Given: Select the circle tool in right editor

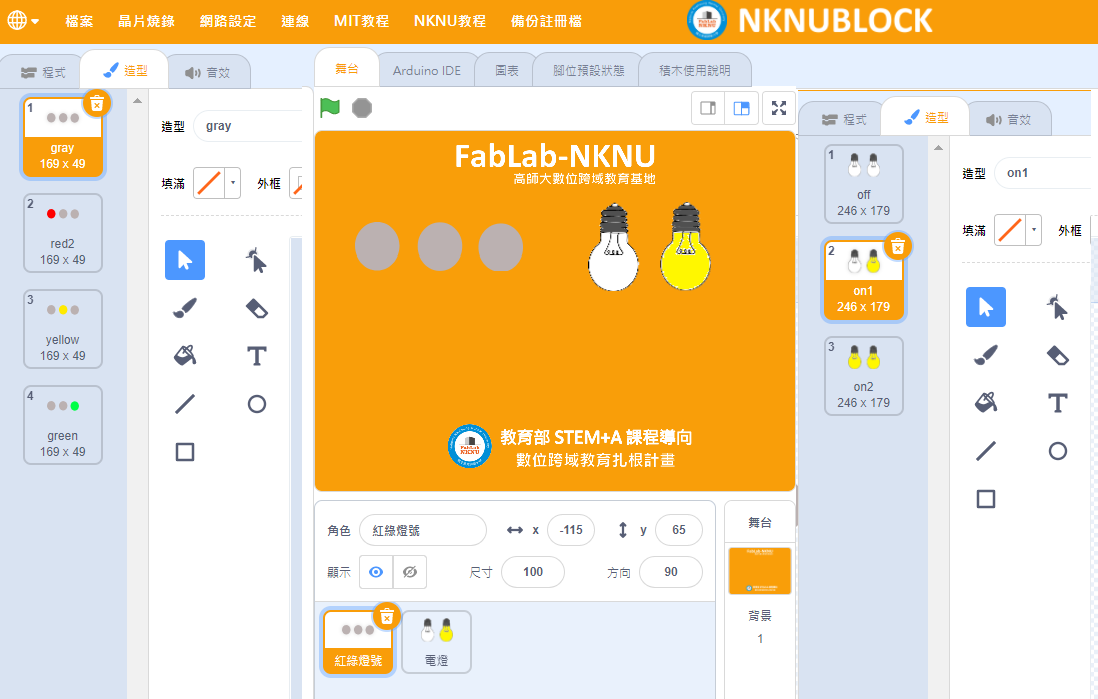Looking at the screenshot, I should pos(1057,450).
